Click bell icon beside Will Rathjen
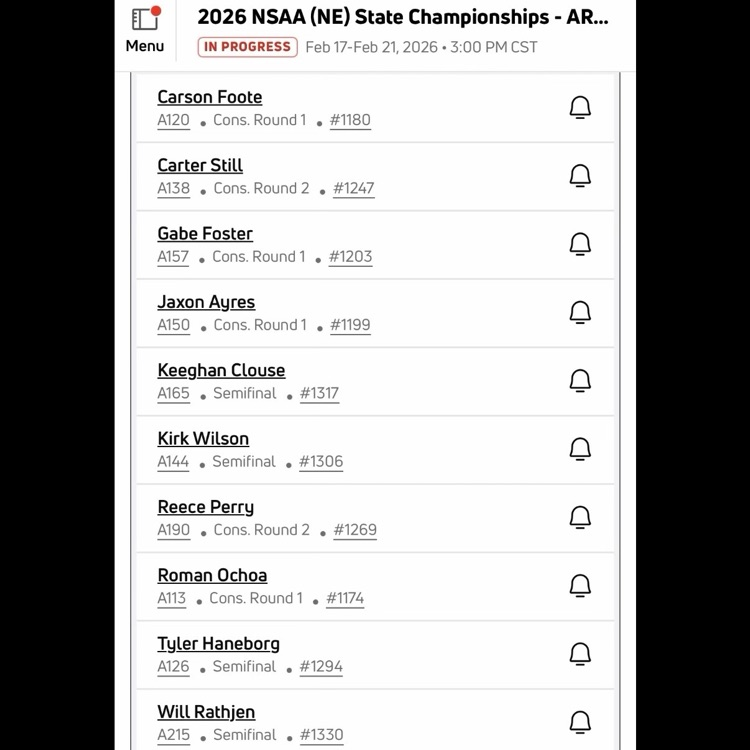This screenshot has width=750, height=750. pos(580,722)
